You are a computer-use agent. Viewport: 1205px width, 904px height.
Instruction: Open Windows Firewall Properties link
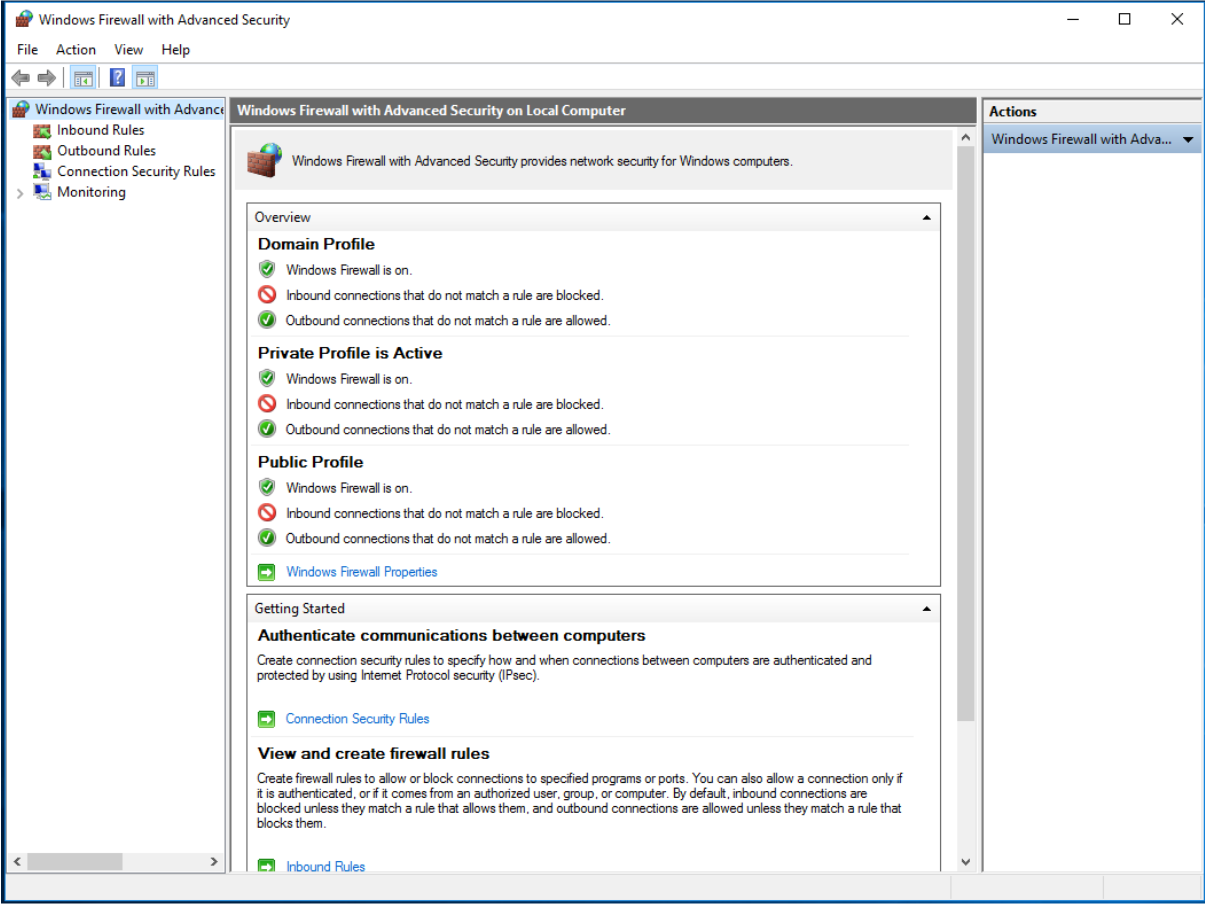tap(361, 572)
